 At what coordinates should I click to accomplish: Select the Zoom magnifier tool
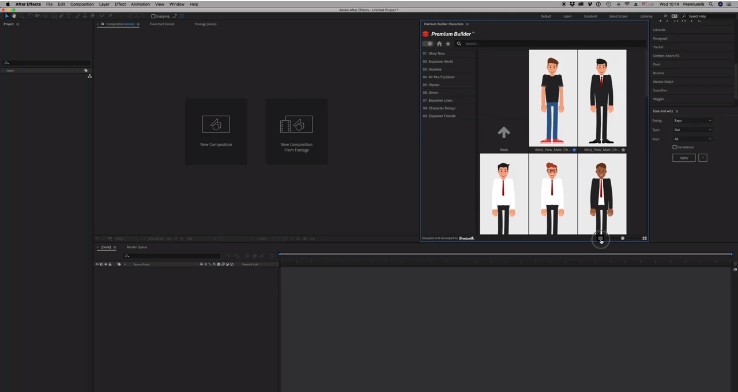click(22, 16)
